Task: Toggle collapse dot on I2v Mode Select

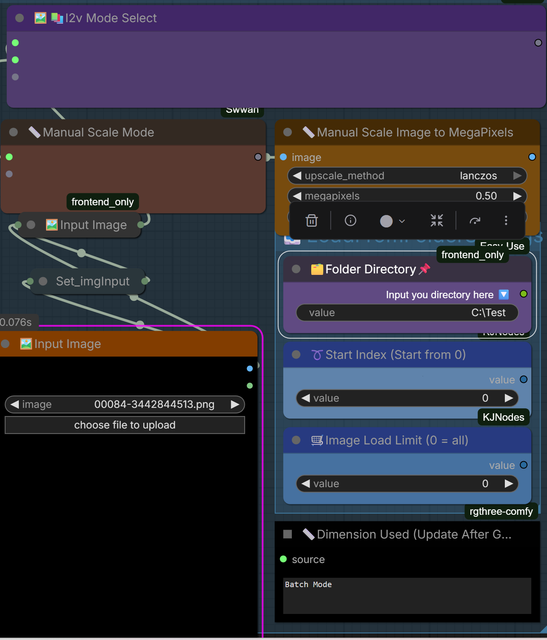Action: pyautogui.click(x=19, y=18)
